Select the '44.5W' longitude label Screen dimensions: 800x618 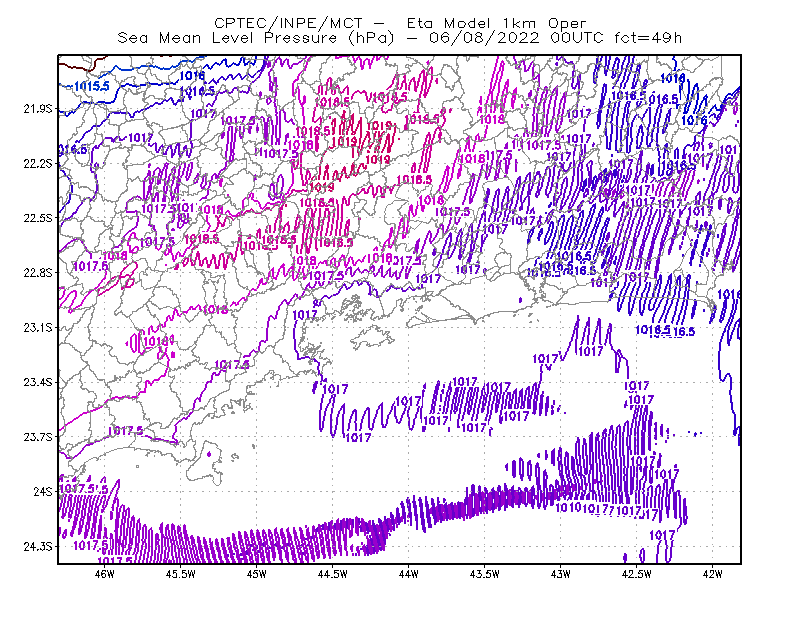click(332, 574)
